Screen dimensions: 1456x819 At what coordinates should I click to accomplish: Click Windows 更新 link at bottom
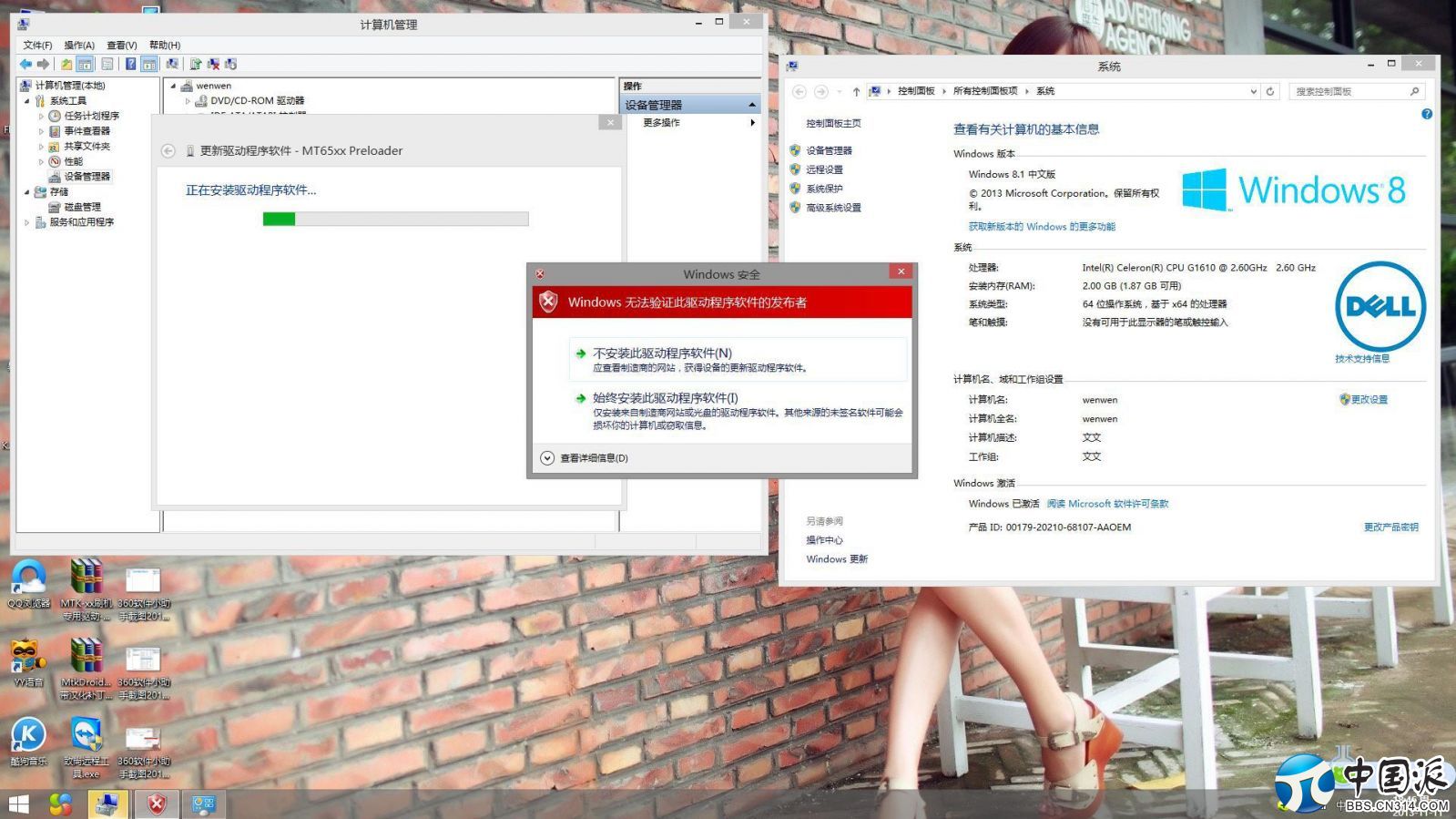click(x=837, y=559)
